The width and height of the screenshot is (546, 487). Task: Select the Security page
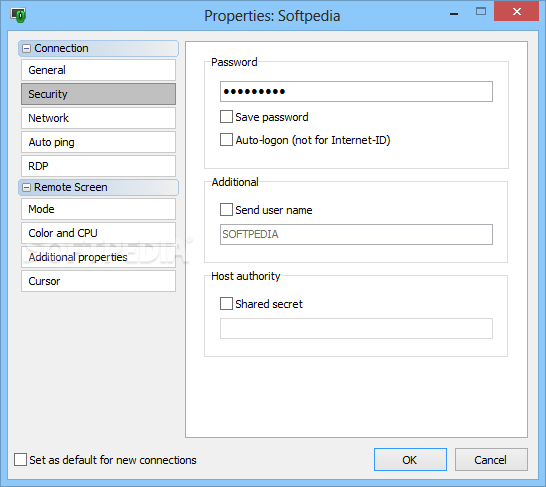(98, 94)
